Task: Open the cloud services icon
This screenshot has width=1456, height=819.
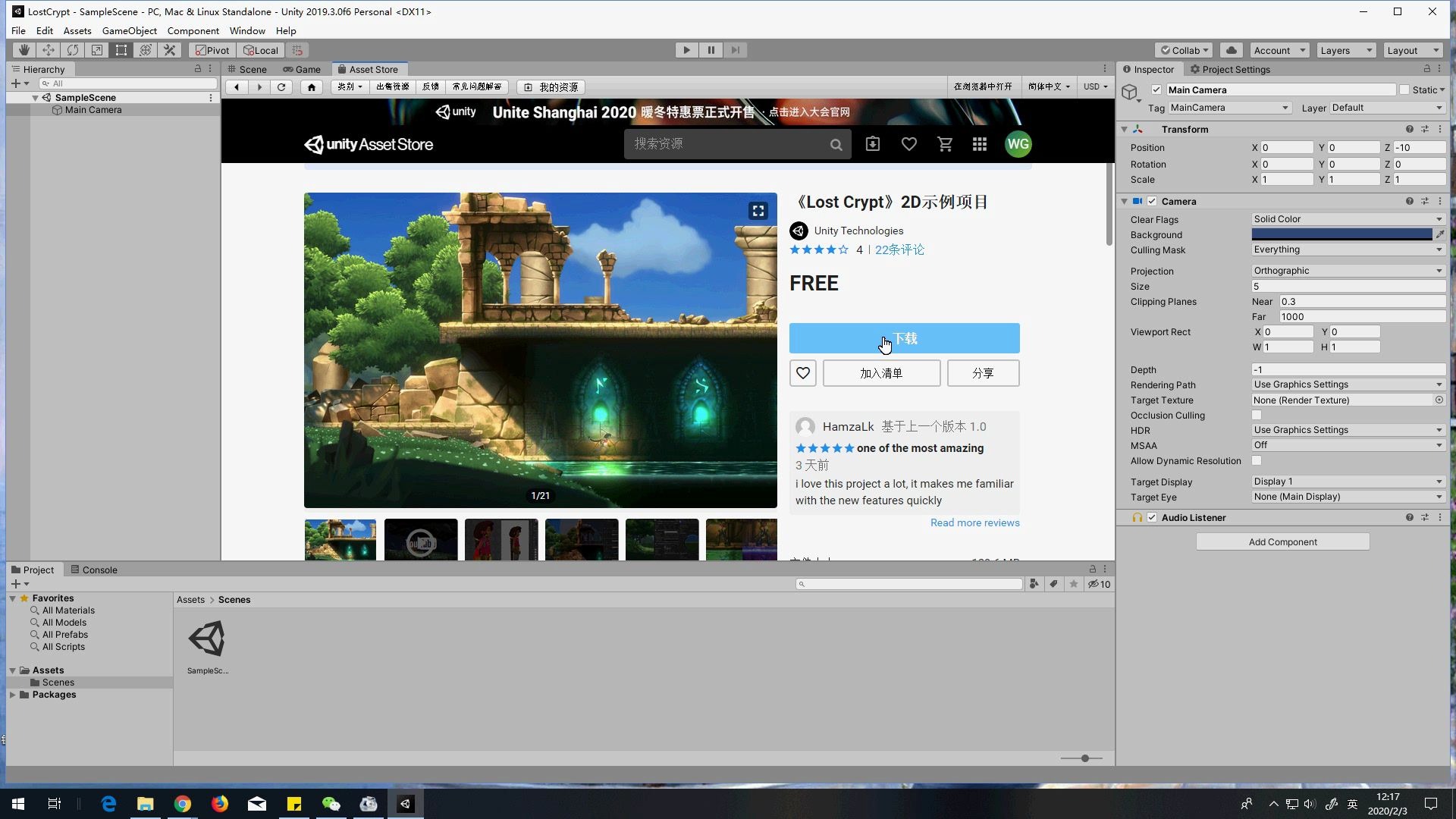Action: click(1232, 50)
